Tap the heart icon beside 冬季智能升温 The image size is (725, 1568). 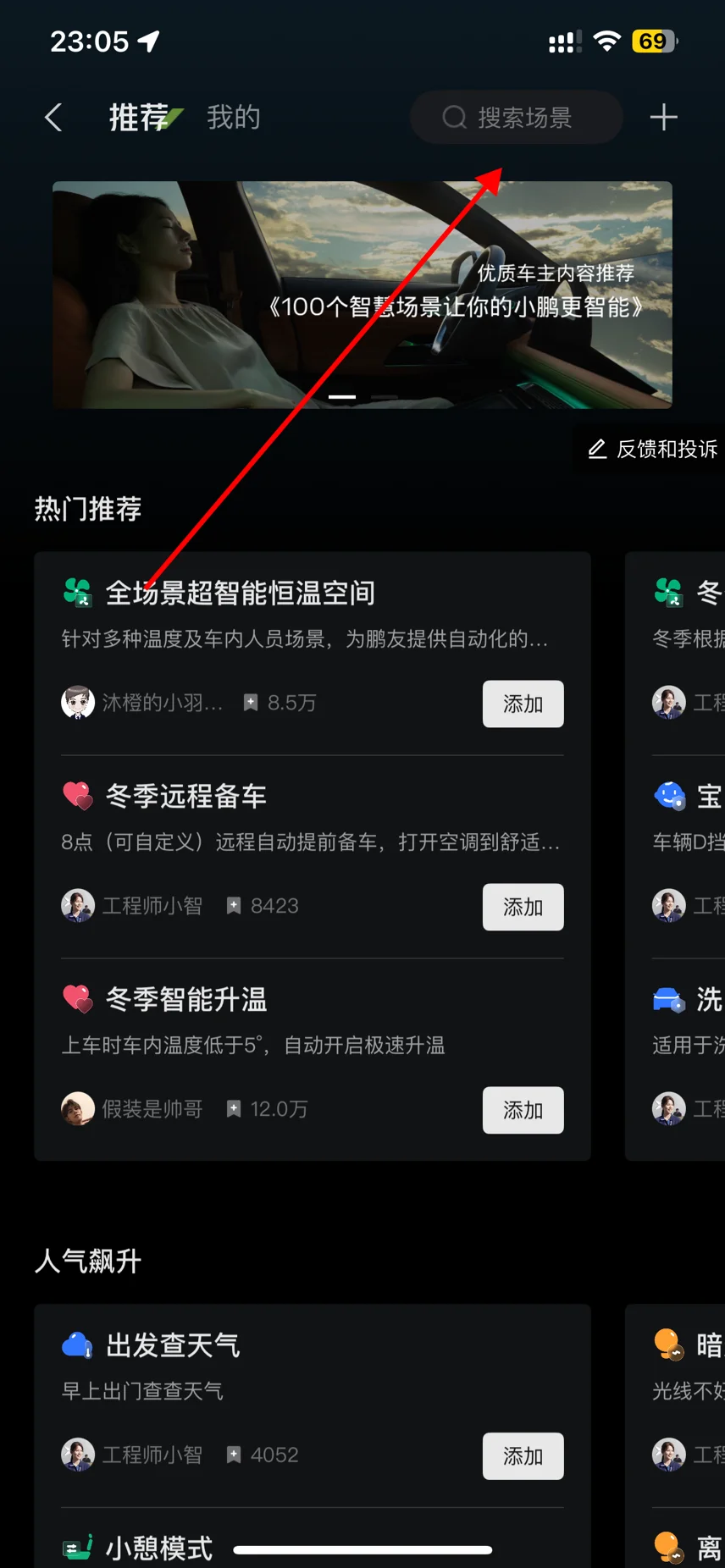click(x=78, y=999)
